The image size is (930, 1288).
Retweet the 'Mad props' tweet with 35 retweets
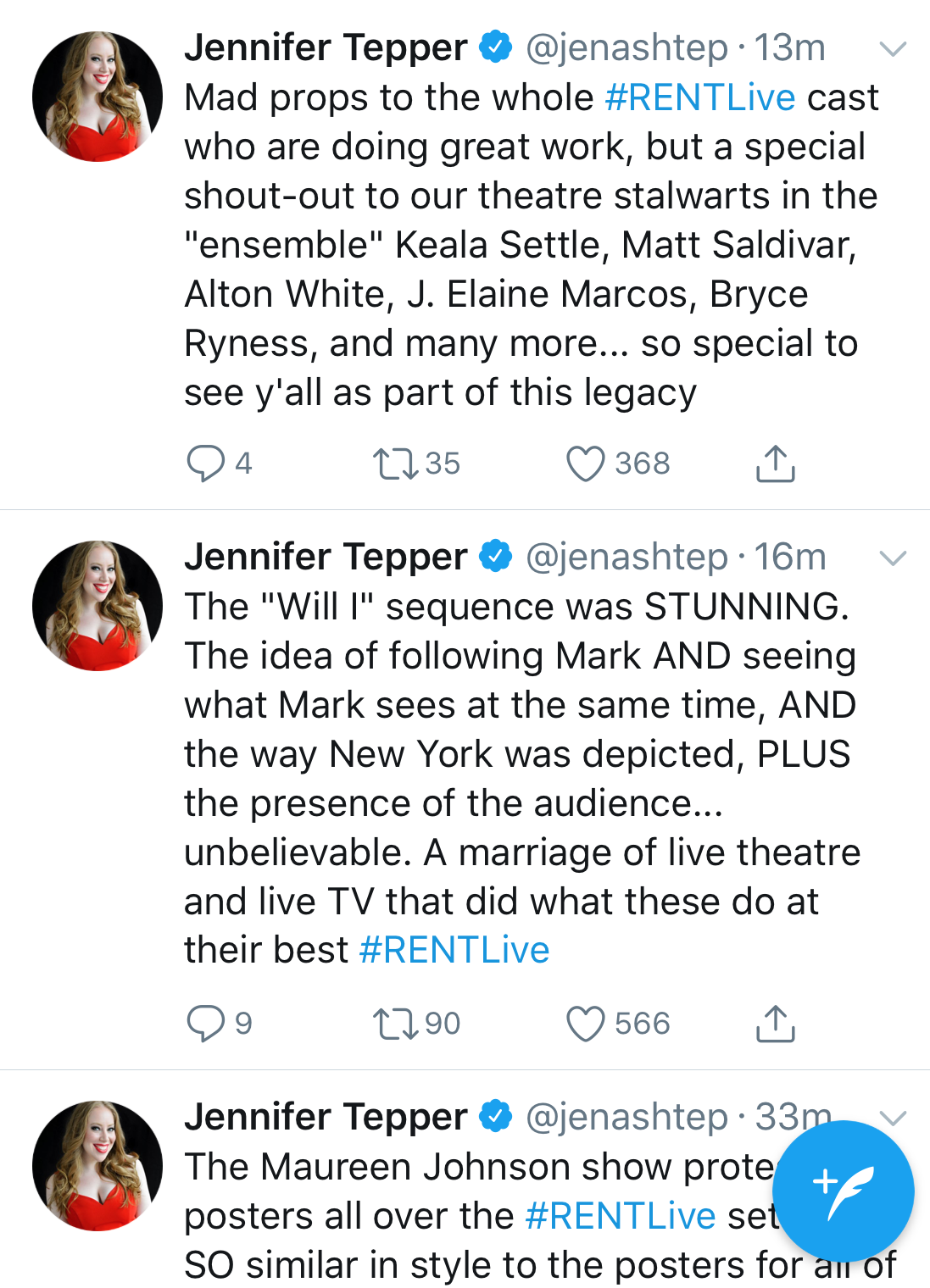tap(395, 464)
